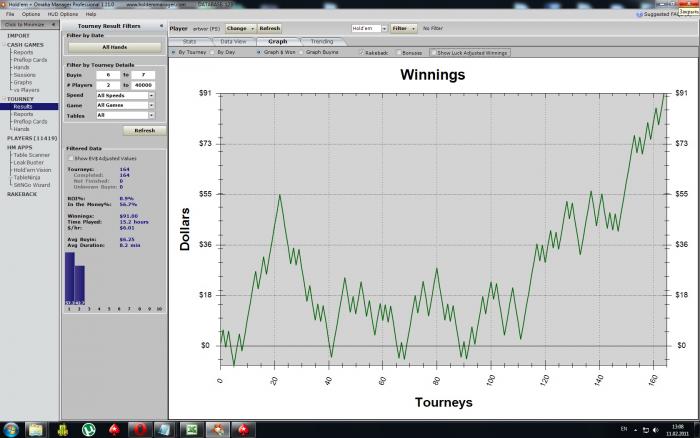This screenshot has height=438, width=700.
Task: Open the Options menu
Action: (x=31, y=14)
